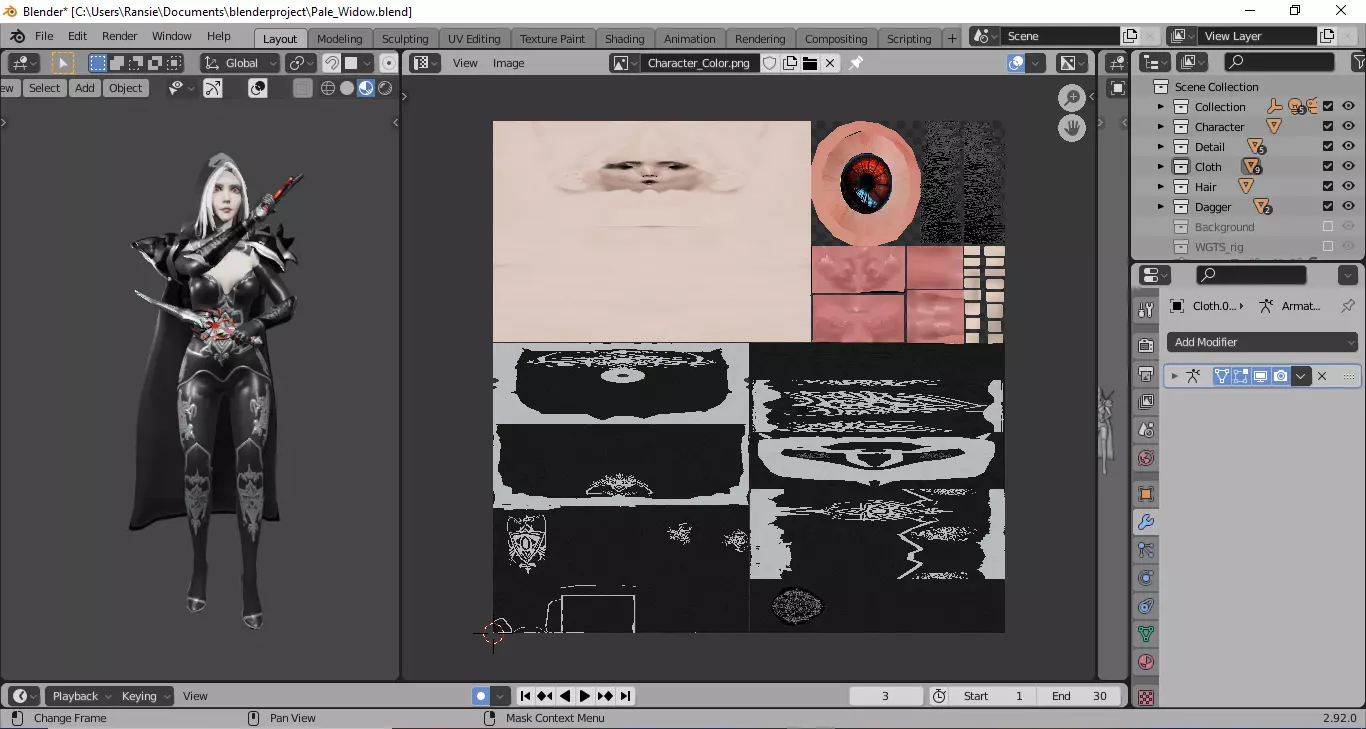Enable the WGTS_rig collection checkbox
The image size is (1366, 729).
click(x=1328, y=247)
